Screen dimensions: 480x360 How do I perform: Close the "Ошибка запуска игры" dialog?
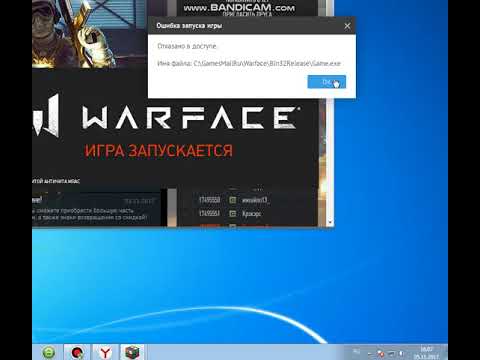coord(347,26)
